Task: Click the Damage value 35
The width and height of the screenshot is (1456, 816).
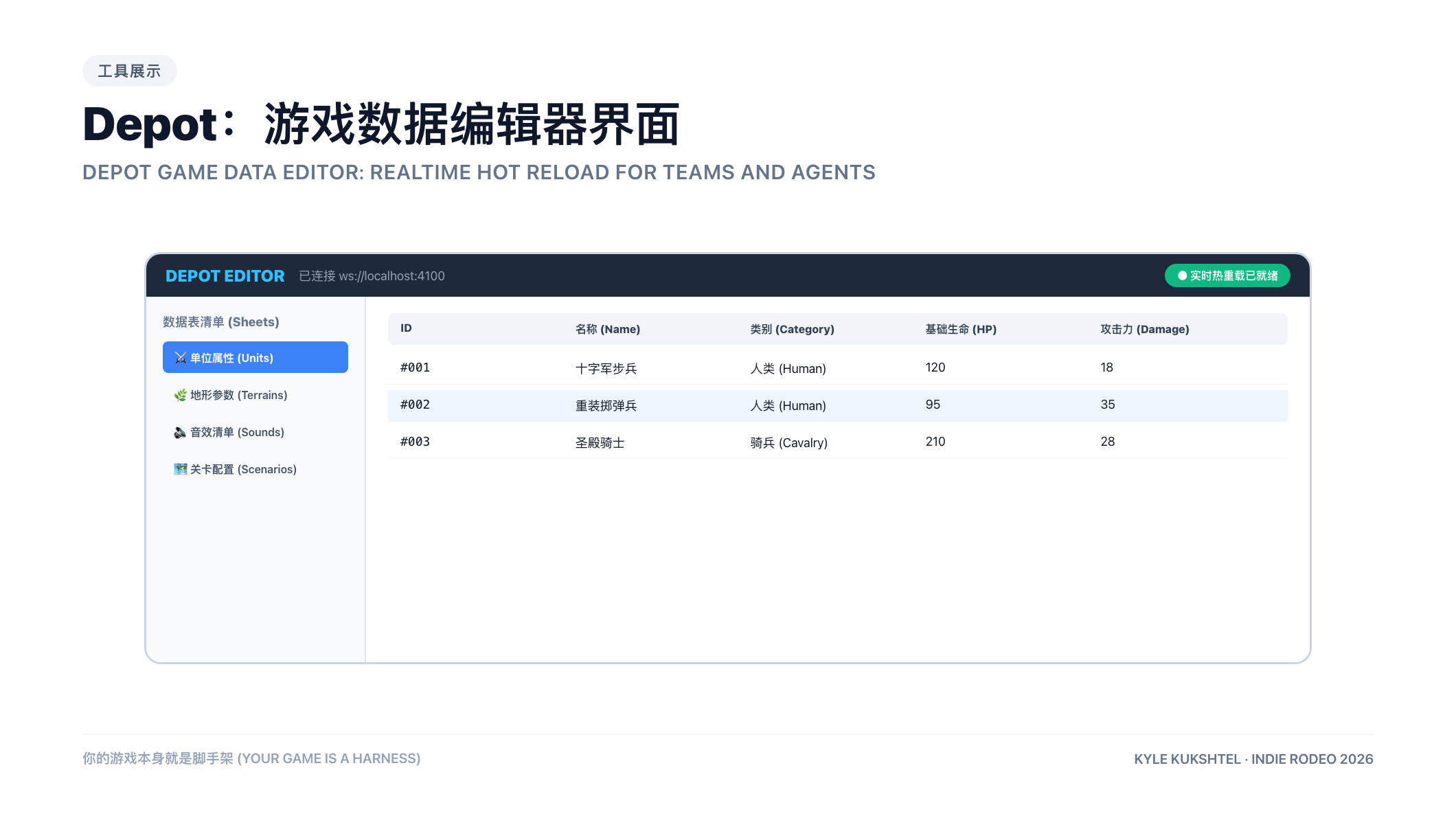Action: coord(1108,405)
